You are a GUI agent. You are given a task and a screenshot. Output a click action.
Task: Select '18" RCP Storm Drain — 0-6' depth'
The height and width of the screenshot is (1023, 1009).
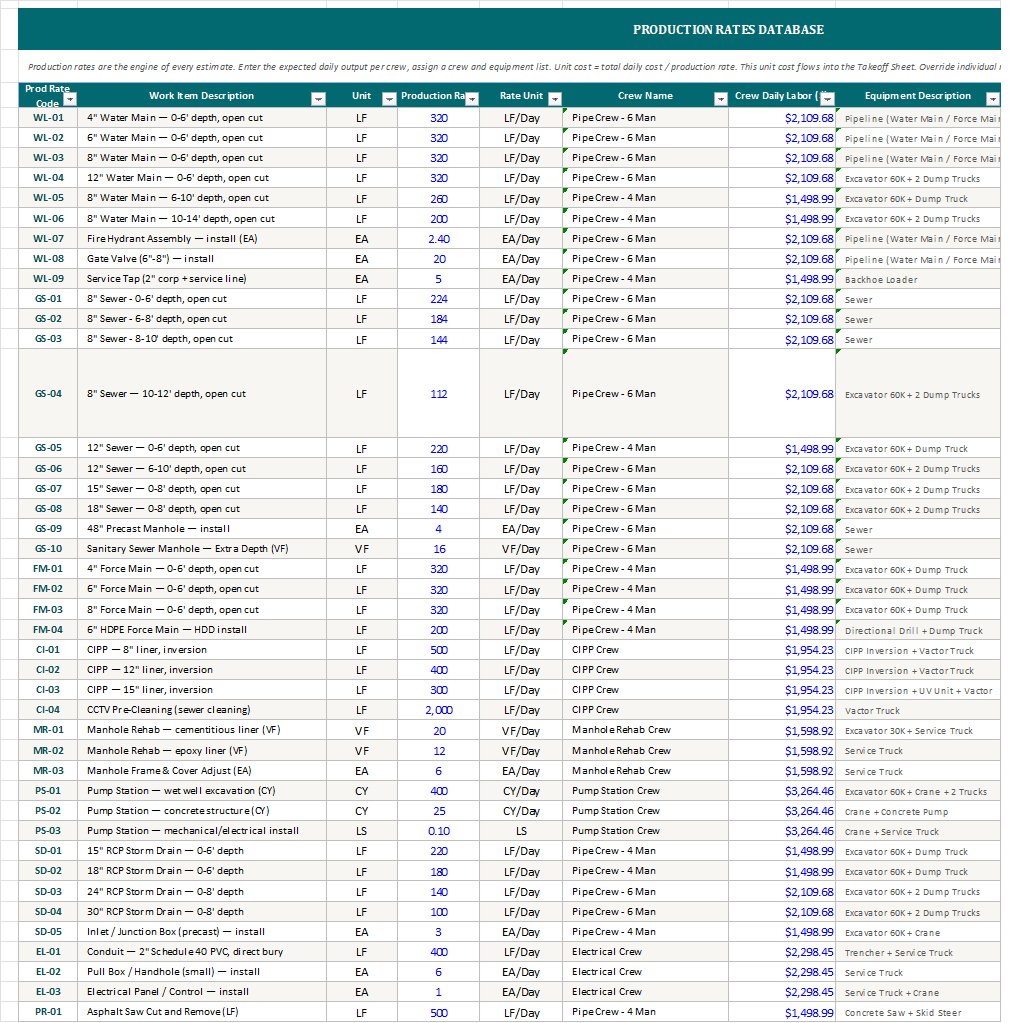click(x=202, y=871)
